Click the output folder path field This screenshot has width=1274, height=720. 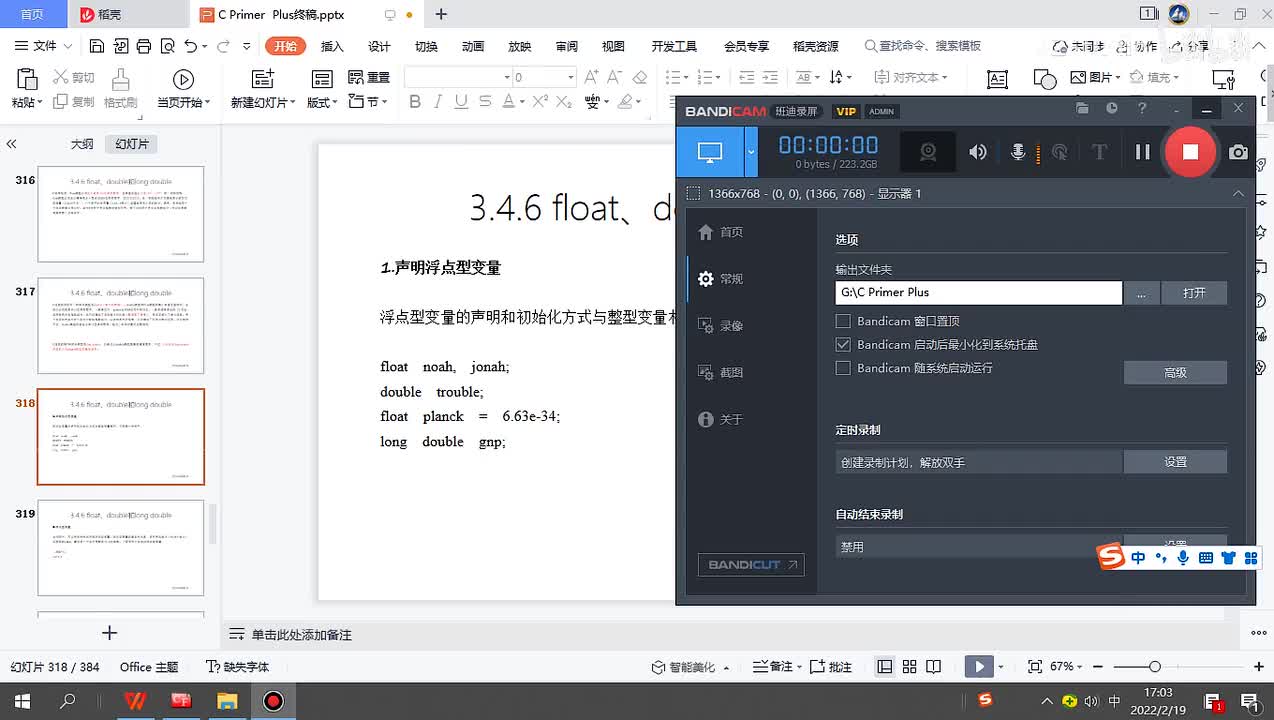point(979,292)
